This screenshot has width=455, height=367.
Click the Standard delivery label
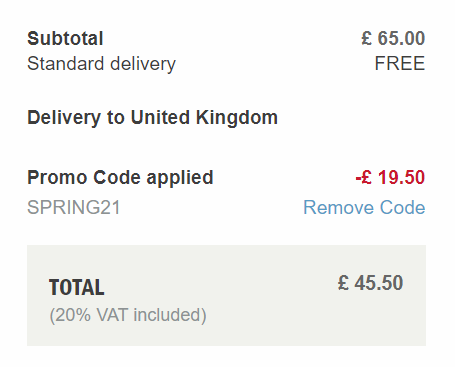[101, 64]
